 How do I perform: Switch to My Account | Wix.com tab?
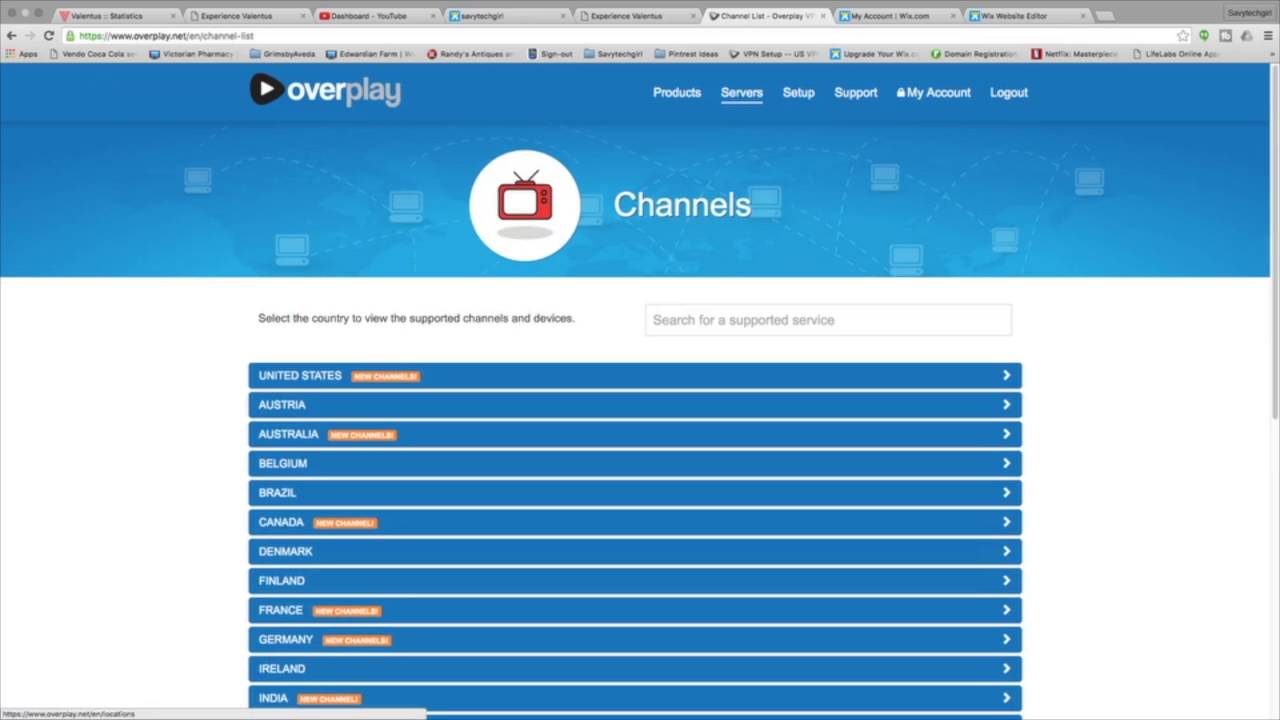[895, 16]
